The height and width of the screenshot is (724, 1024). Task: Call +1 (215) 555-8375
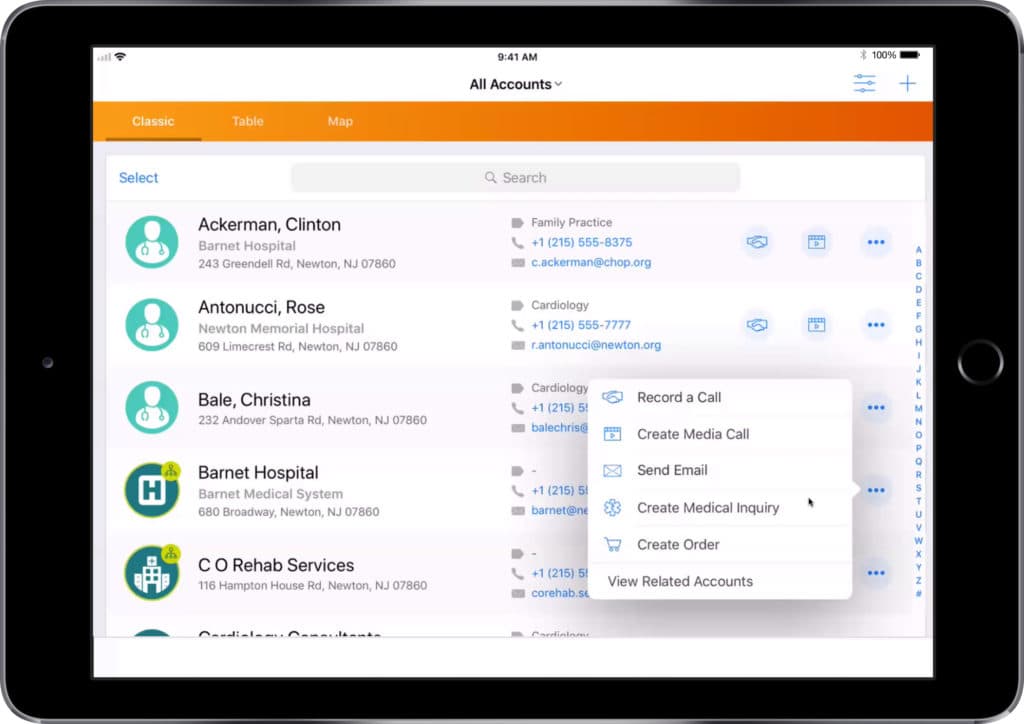581,242
